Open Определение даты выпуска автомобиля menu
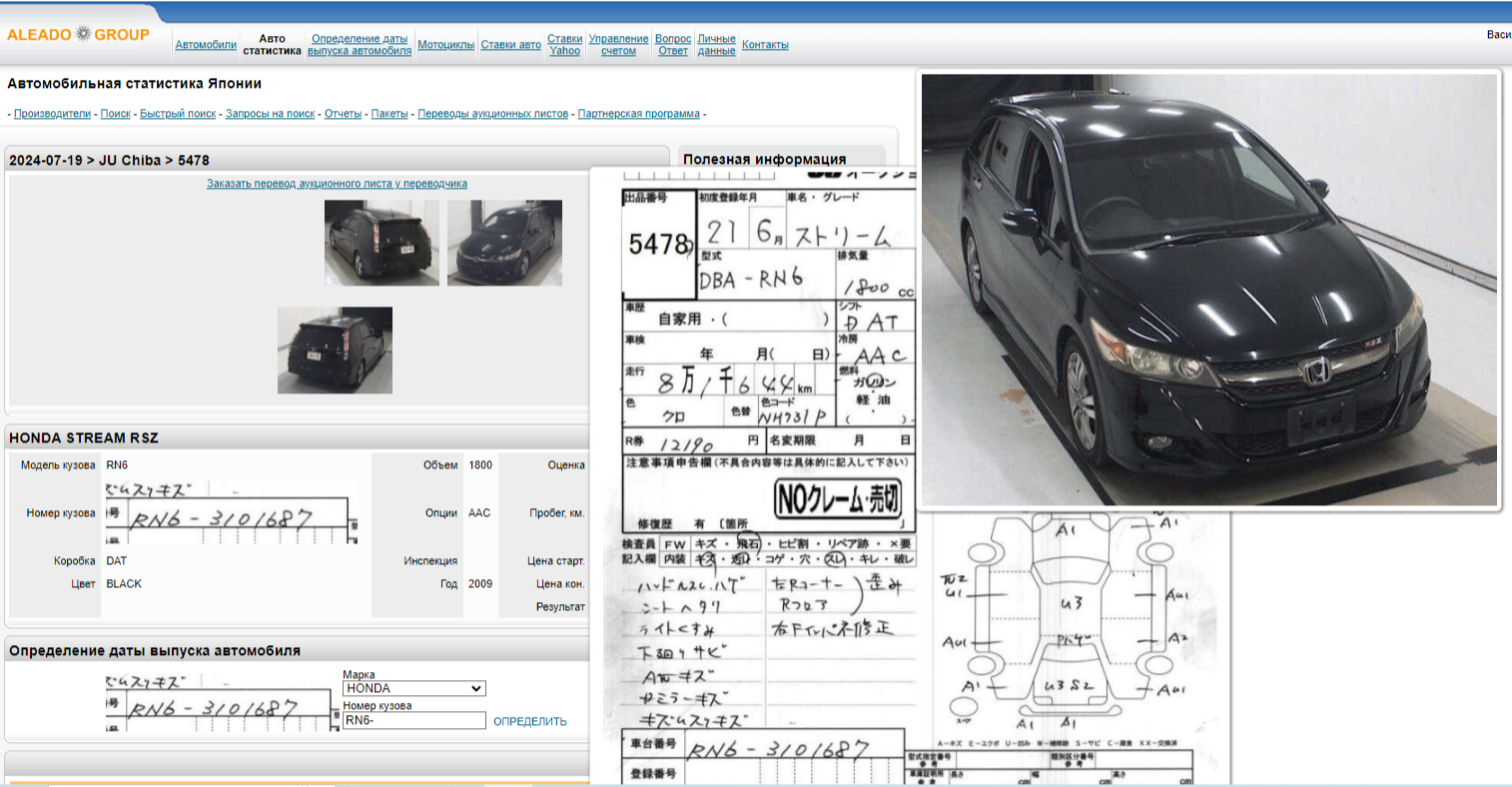The image size is (1512, 787). point(360,45)
